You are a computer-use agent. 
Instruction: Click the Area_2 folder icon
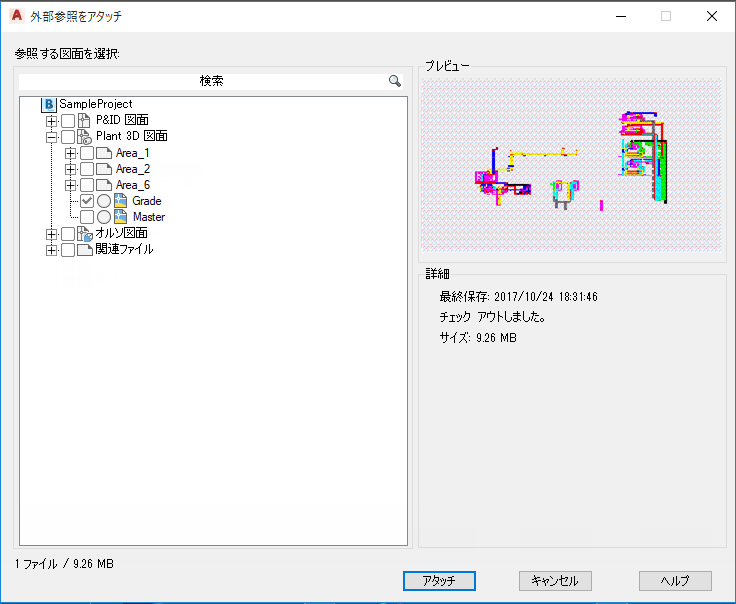coord(104,169)
